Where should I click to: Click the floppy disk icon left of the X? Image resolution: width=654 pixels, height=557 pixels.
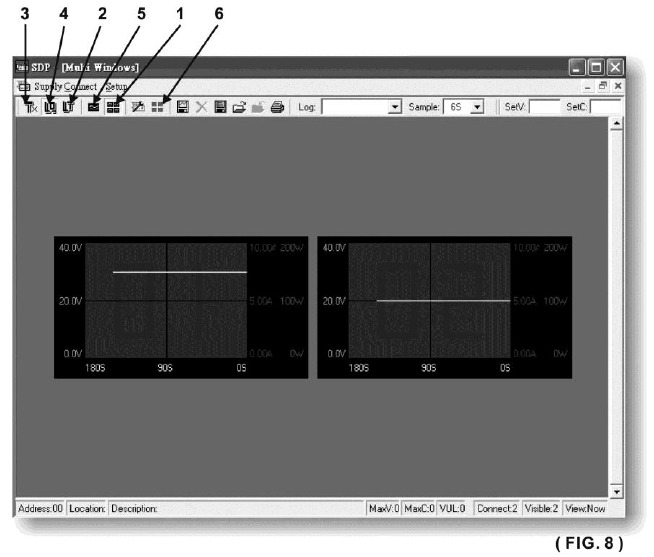(184, 106)
